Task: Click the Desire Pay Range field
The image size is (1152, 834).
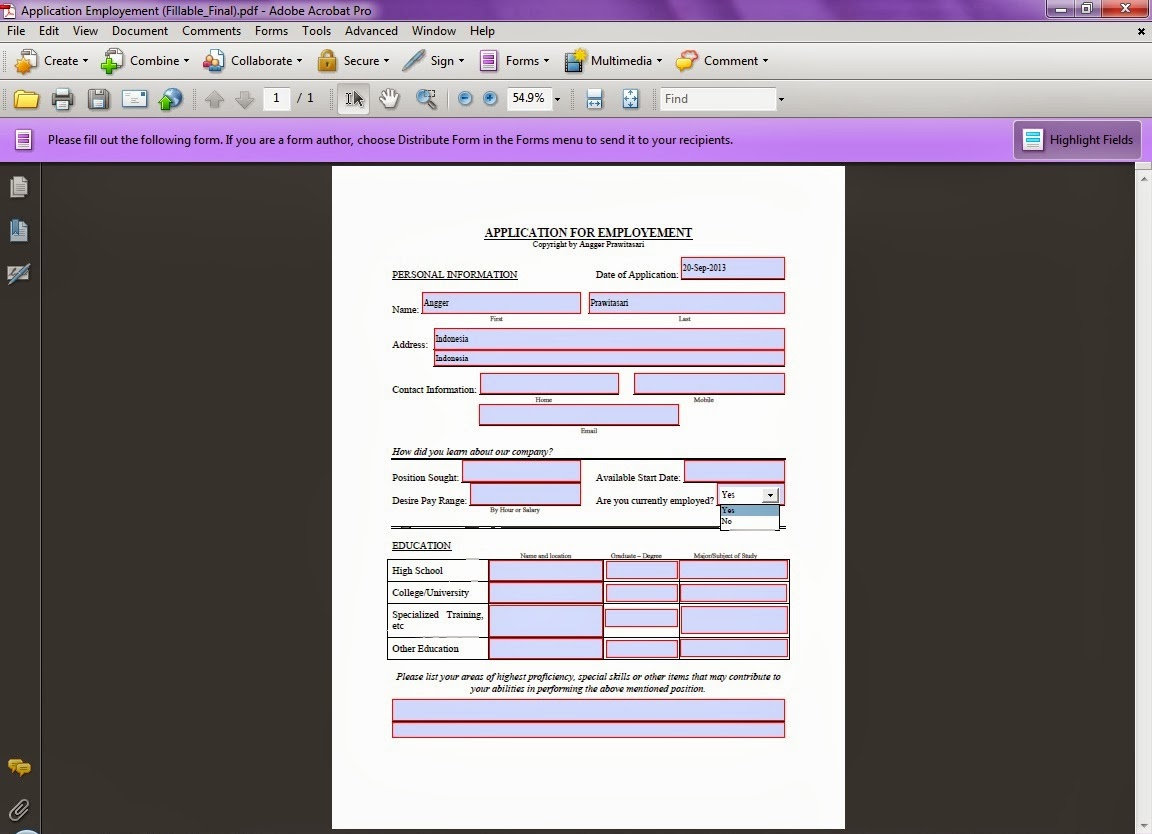Action: (525, 495)
